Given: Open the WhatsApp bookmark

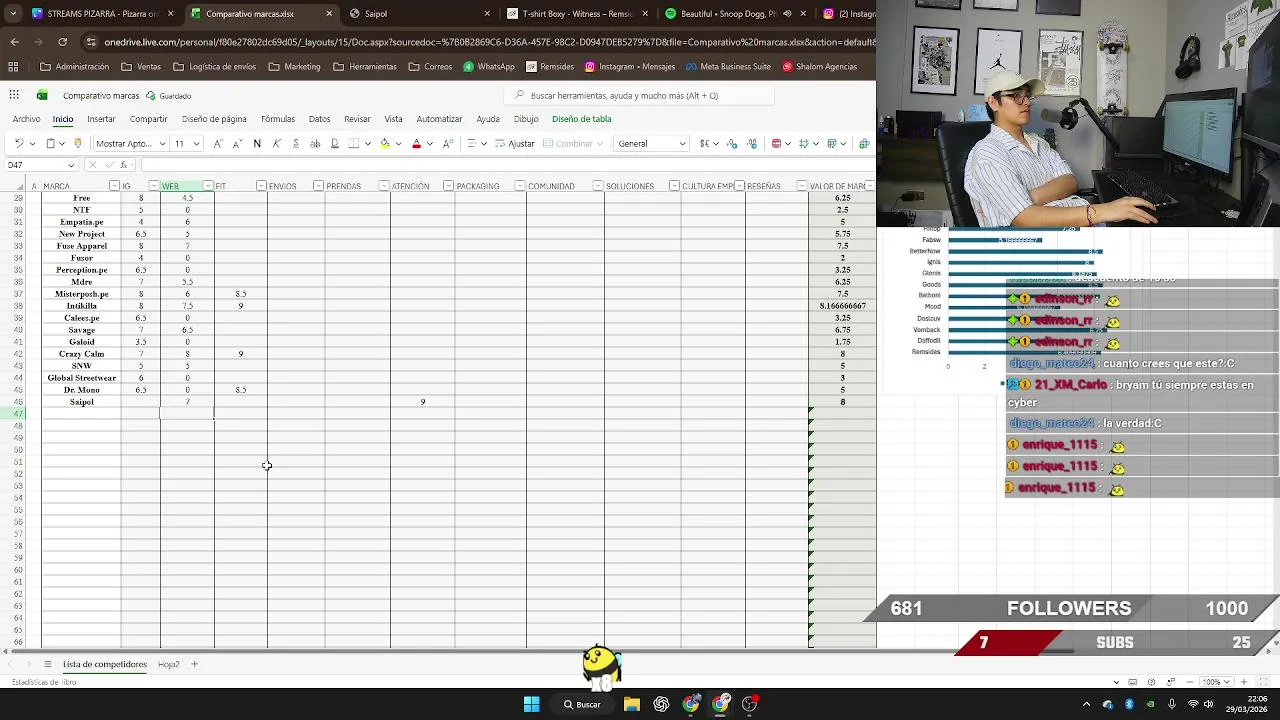Looking at the screenshot, I should (489, 67).
